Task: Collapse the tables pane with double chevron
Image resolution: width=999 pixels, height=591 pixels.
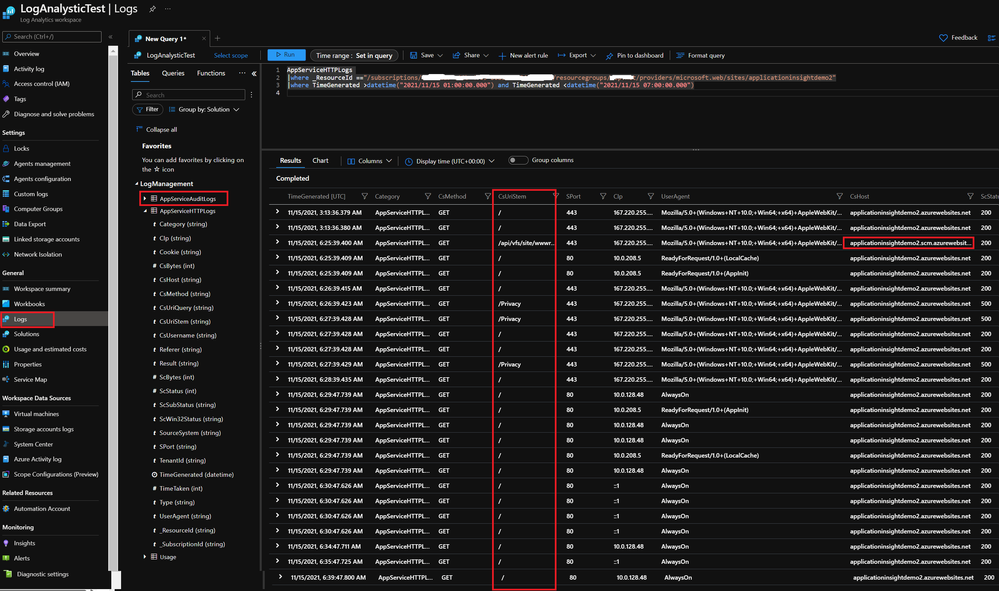Action: click(254, 73)
